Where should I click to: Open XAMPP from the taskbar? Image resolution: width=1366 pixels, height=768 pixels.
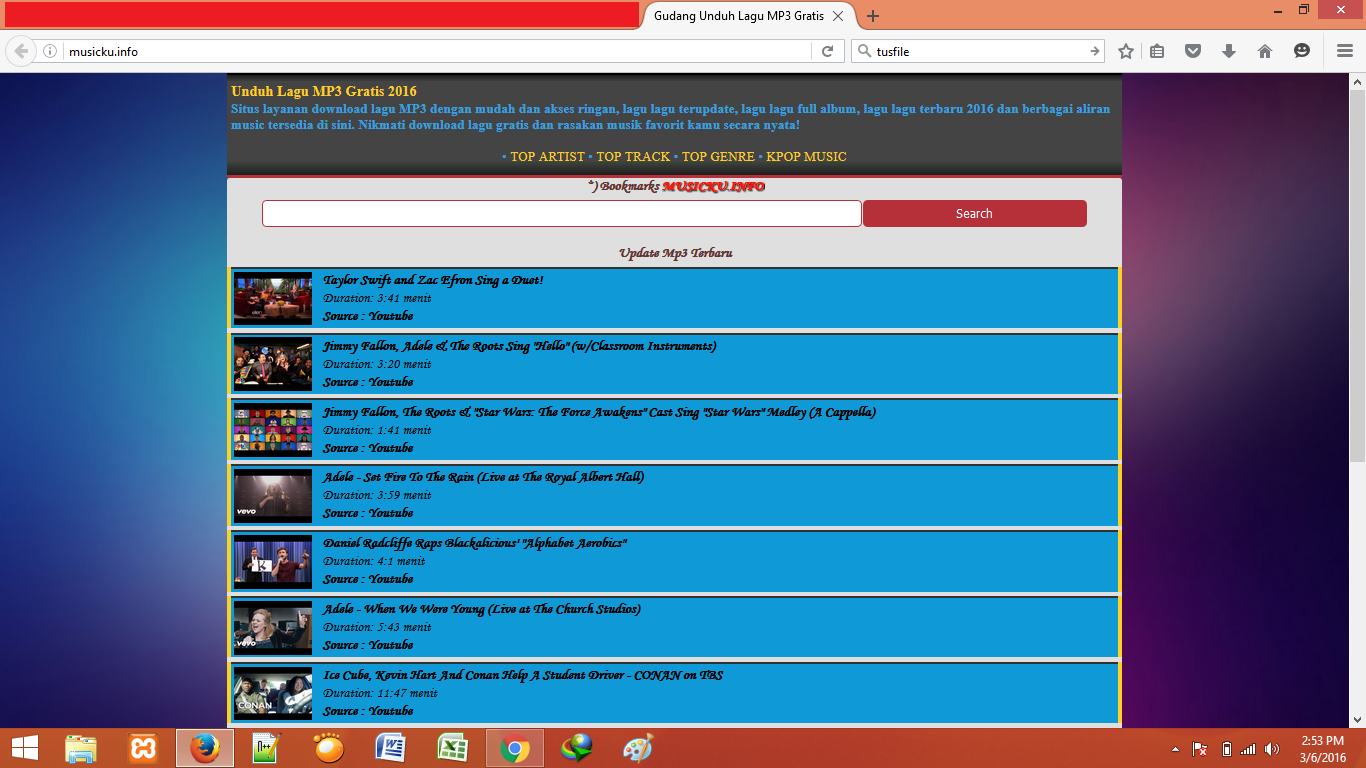(x=143, y=748)
